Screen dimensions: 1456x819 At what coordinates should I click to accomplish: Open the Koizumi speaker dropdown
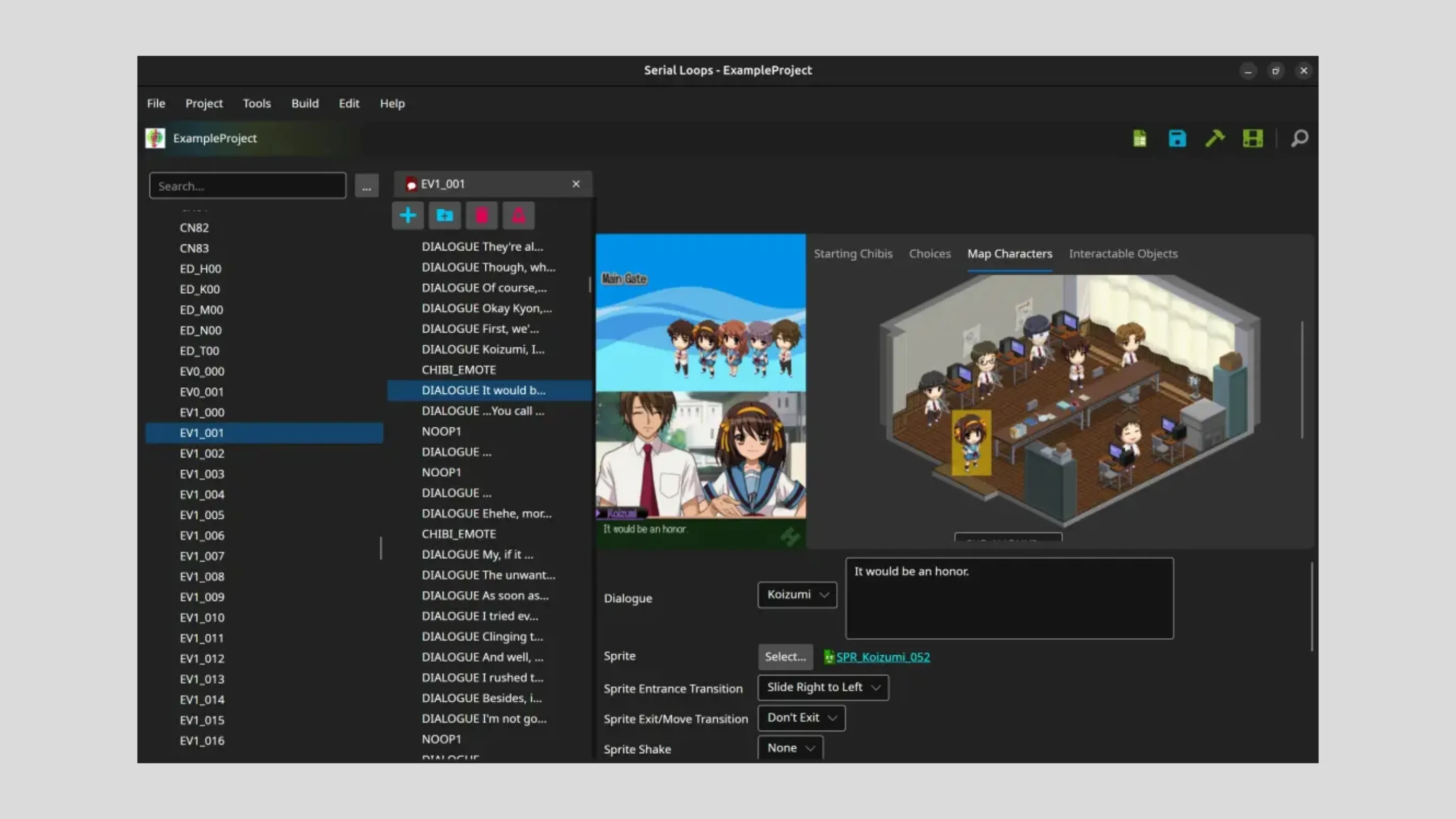click(797, 595)
